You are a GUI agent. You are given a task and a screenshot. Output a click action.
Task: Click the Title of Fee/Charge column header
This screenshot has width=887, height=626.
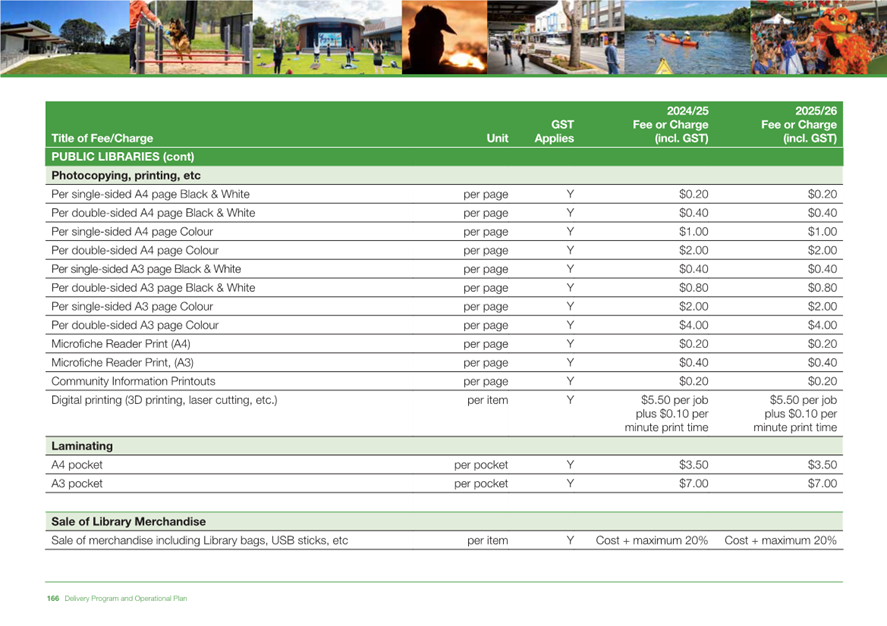[102, 139]
